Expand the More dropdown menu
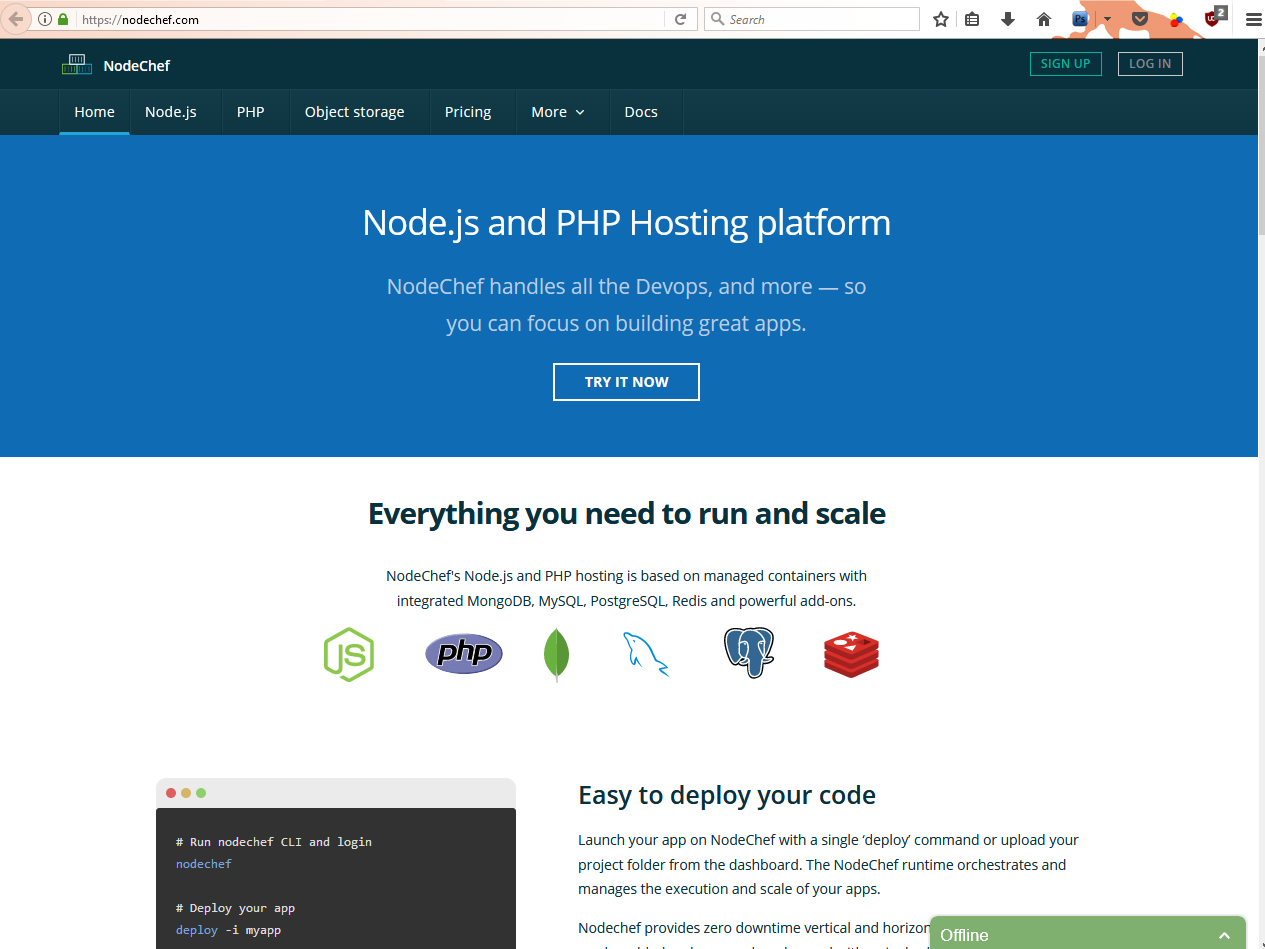This screenshot has height=949, width=1265. pos(558,112)
